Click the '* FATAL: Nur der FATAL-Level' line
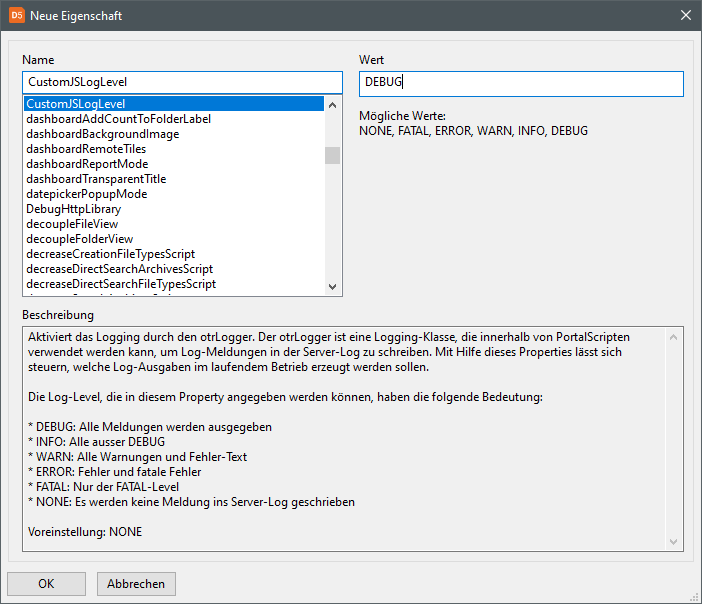 (103, 487)
